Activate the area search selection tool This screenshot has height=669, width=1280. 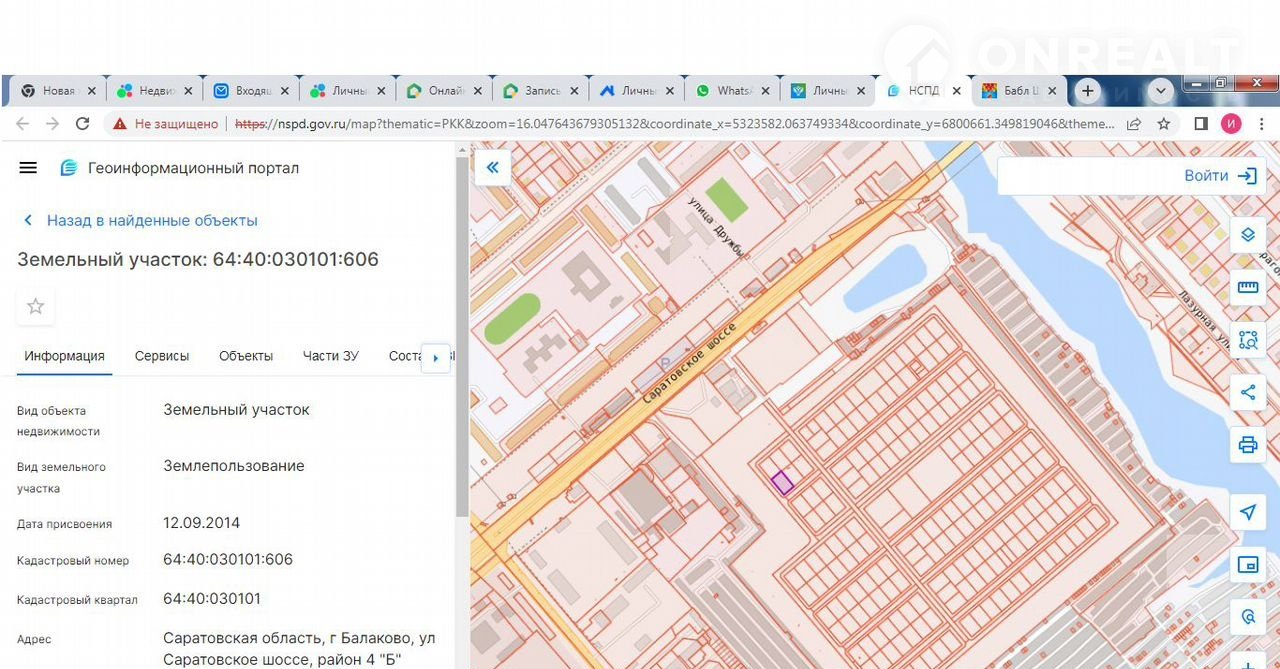(1247, 340)
